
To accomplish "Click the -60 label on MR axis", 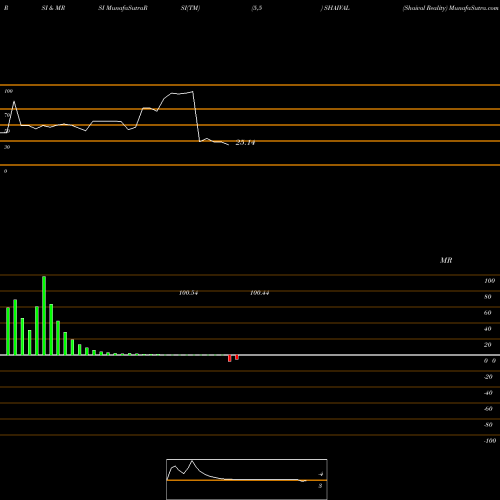I will tap(488, 409).
